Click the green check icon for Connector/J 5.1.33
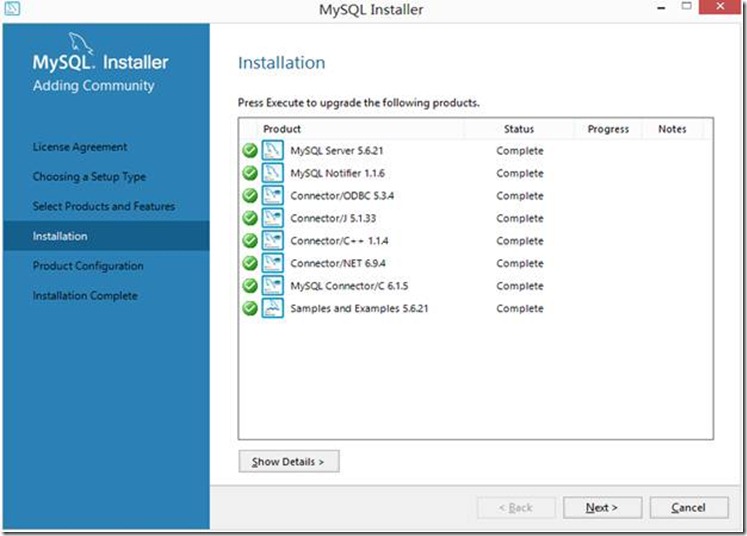The image size is (747, 536). point(250,218)
